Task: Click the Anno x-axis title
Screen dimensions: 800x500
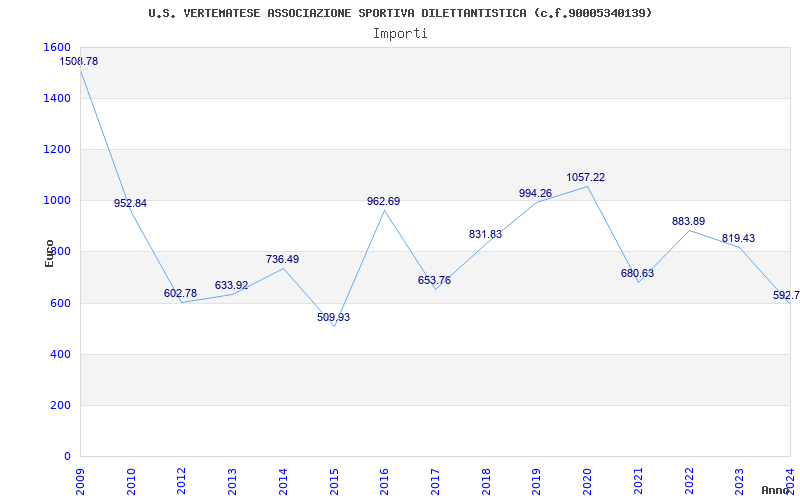Action: tap(775, 490)
